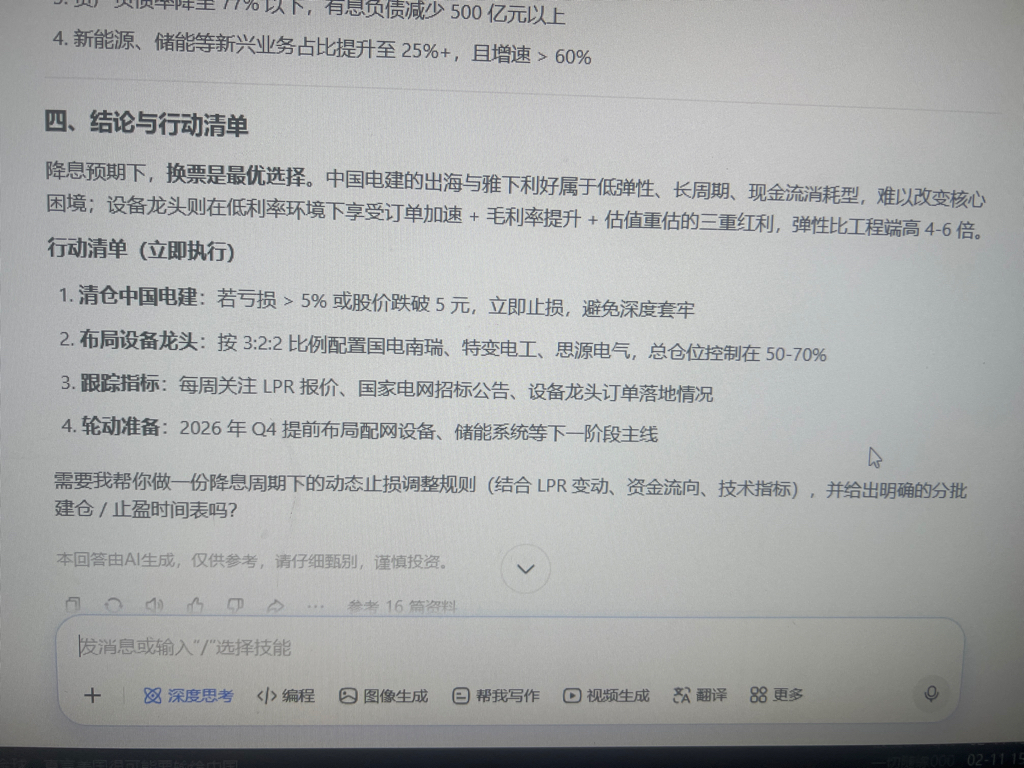Share the response with the arrow icon

[276, 606]
